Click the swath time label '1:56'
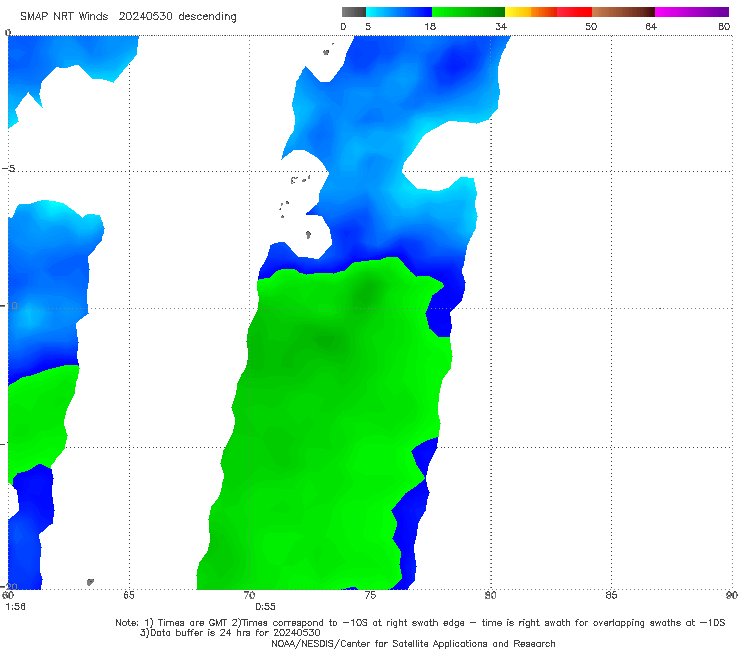740x650 pixels. pos(15,607)
